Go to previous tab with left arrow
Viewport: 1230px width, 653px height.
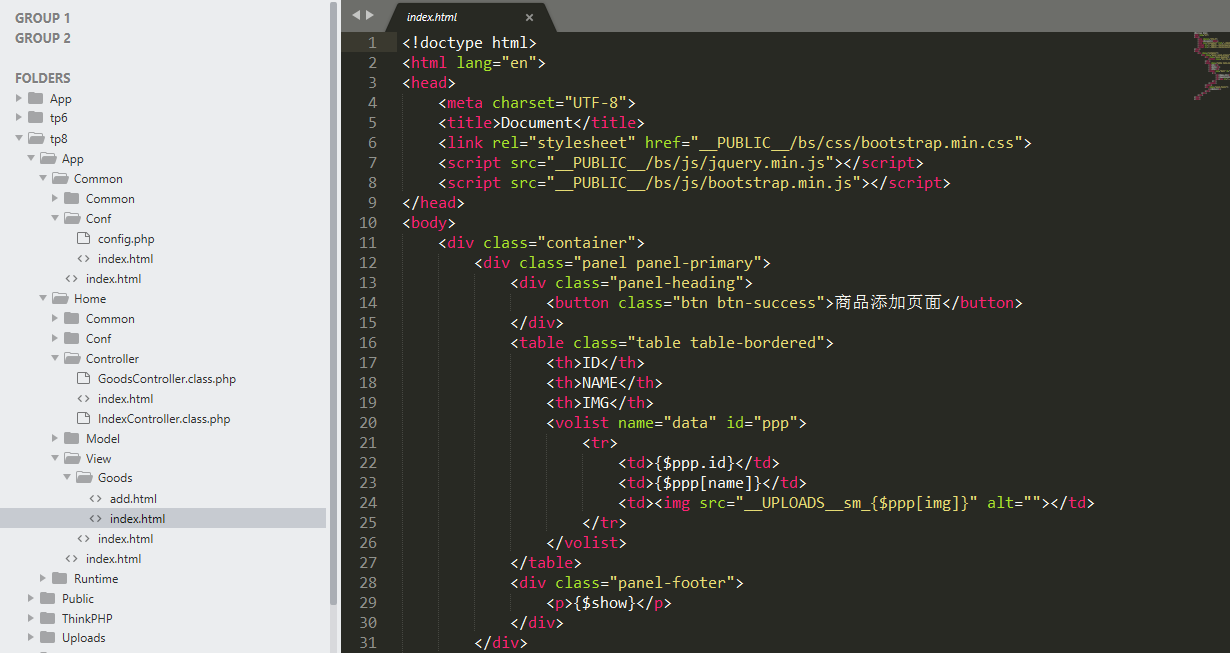coord(355,16)
